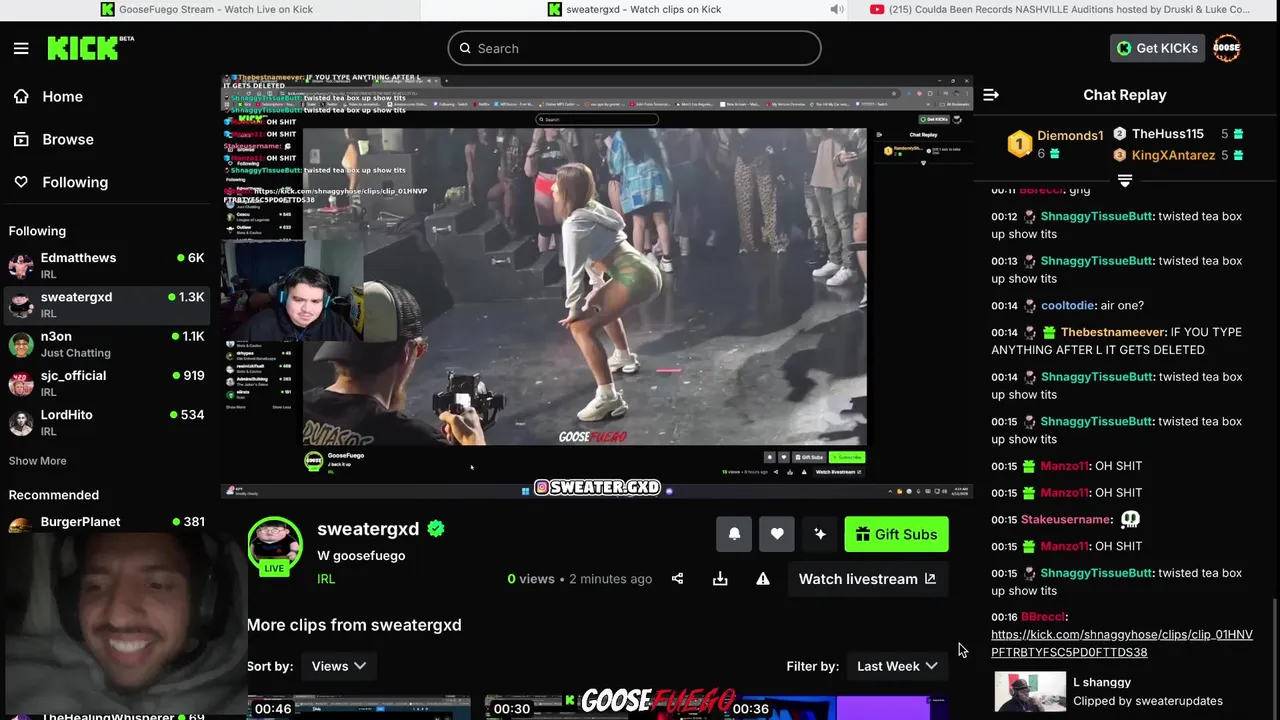Click the Get KICKs button
1280x720 pixels.
1157,48
